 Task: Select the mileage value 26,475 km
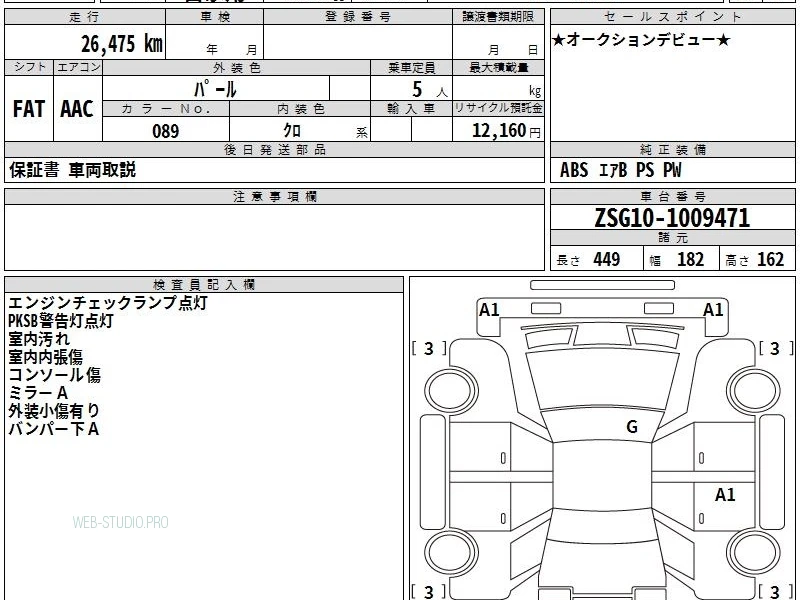(x=121, y=44)
